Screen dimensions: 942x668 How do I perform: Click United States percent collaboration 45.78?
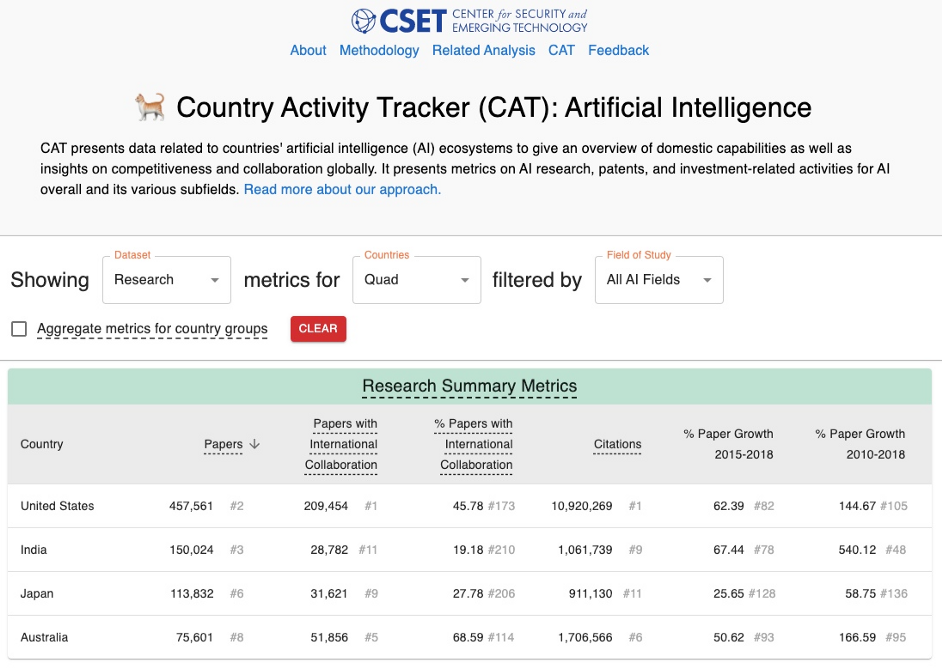pos(468,506)
